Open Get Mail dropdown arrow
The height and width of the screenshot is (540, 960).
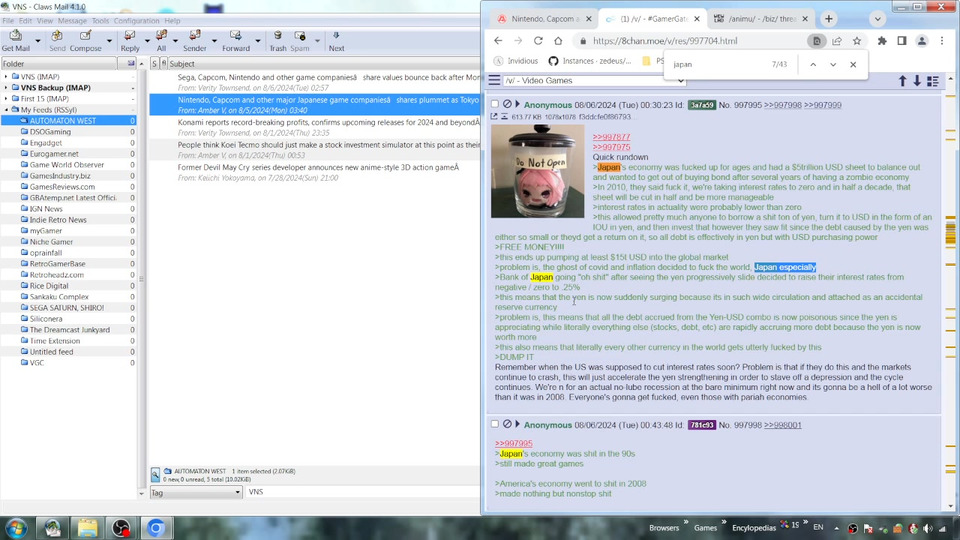click(x=37, y=41)
